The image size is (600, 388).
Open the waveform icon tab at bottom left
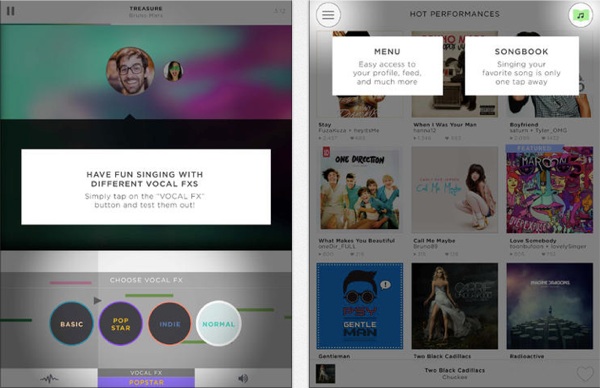pyautogui.click(x=49, y=378)
